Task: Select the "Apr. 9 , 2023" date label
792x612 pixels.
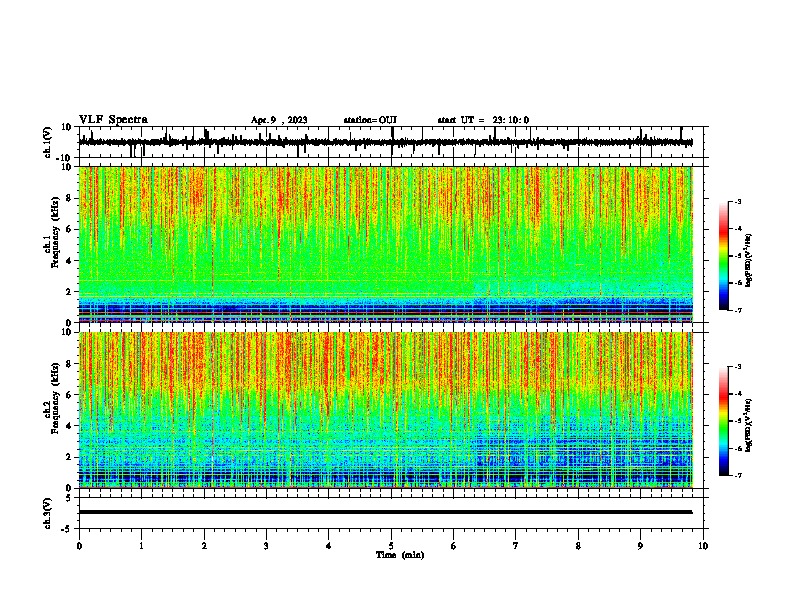Action: [x=279, y=120]
